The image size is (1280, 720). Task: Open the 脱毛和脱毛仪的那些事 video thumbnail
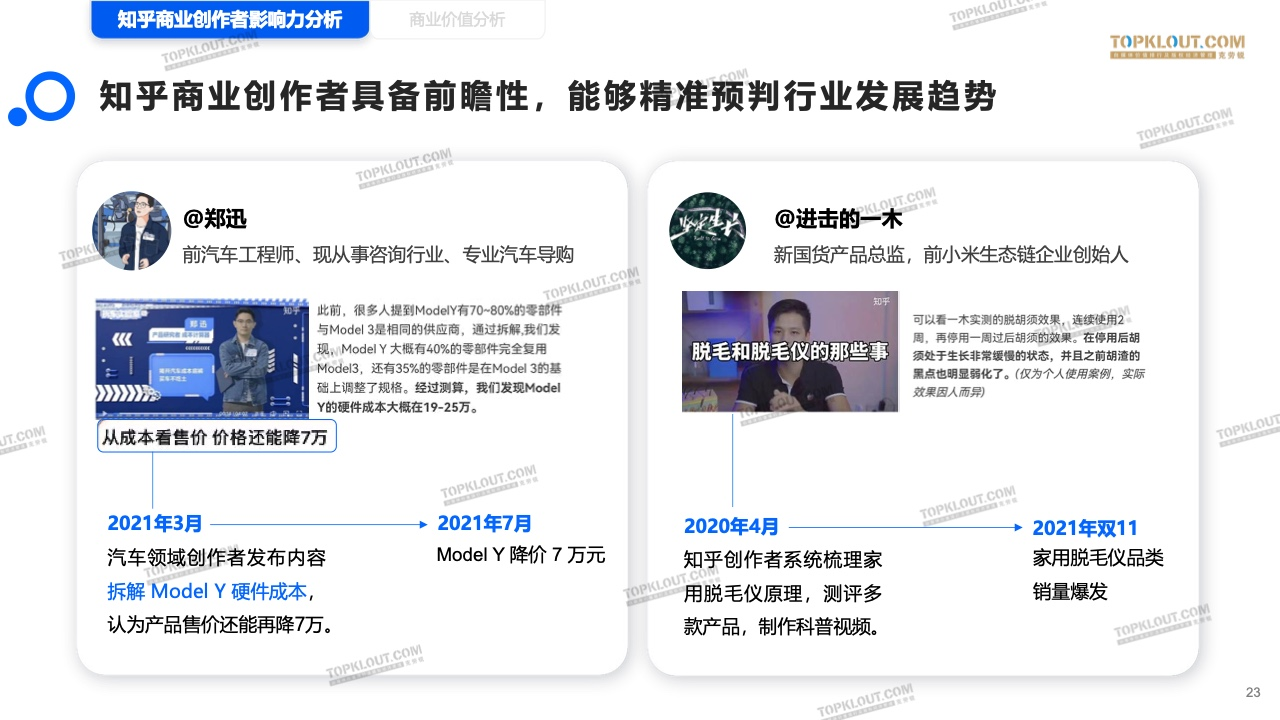click(x=790, y=351)
